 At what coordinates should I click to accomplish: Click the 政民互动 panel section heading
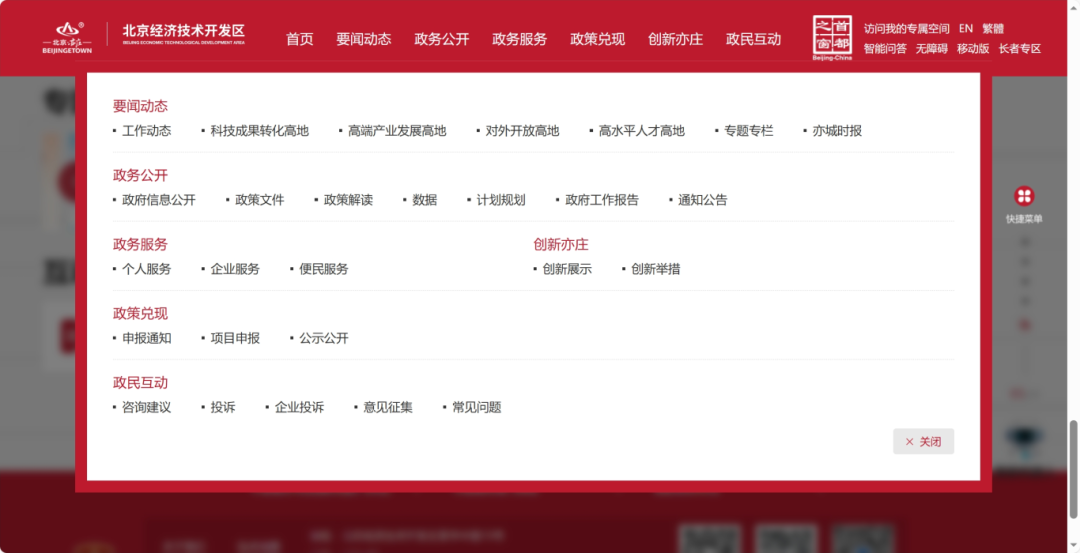pyautogui.click(x=141, y=383)
